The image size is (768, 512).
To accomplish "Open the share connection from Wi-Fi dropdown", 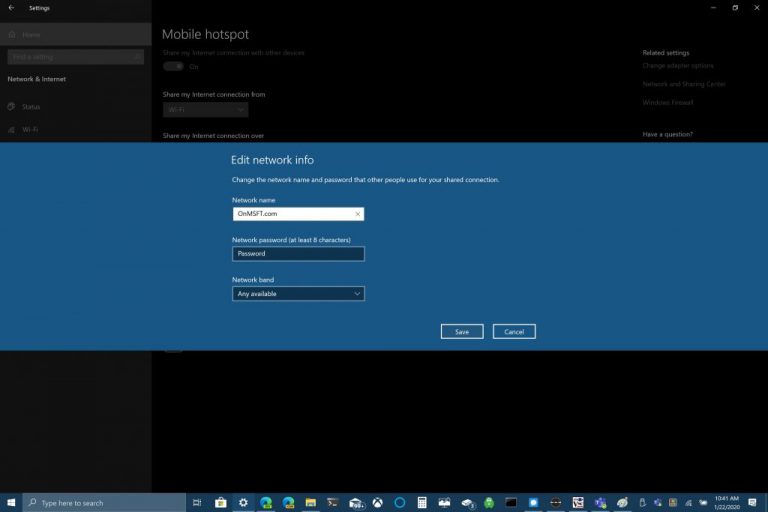I will 205,109.
